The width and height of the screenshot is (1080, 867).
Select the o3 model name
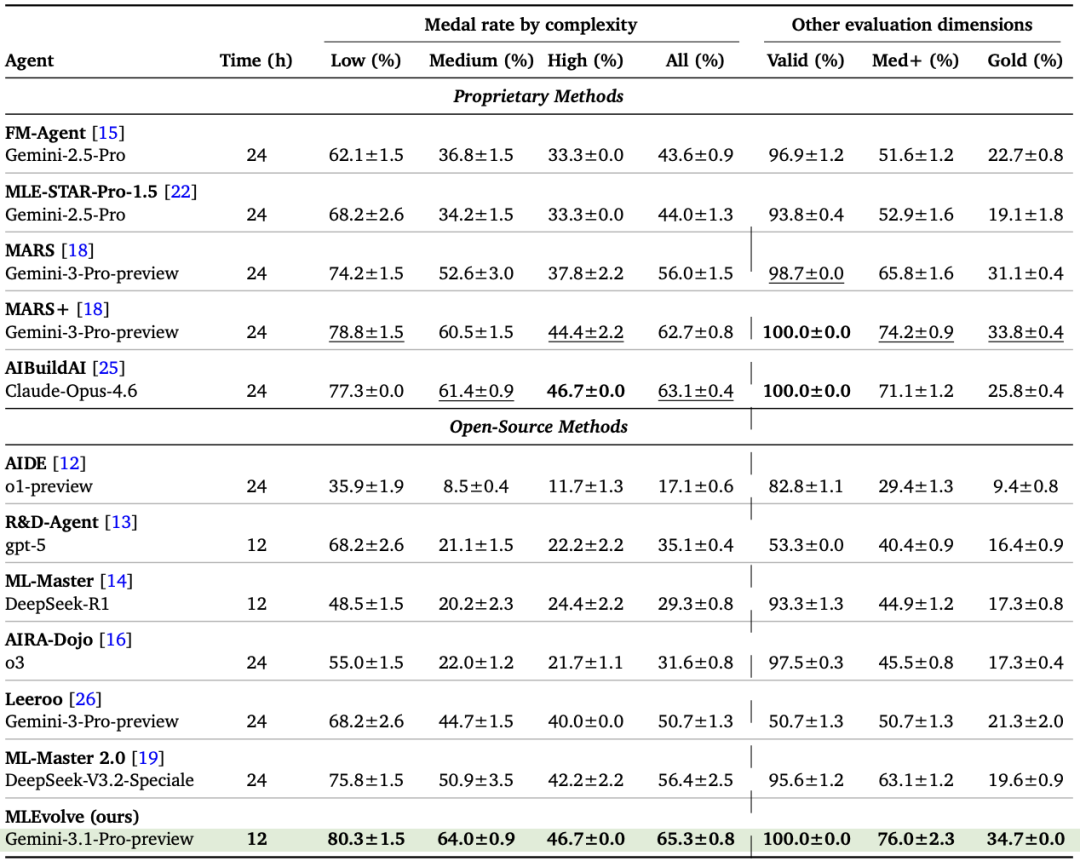click(x=14, y=663)
